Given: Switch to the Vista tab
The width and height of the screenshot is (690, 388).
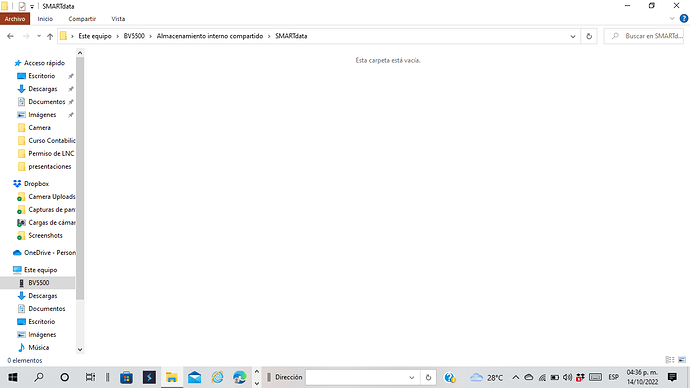Looking at the screenshot, I should (118, 19).
